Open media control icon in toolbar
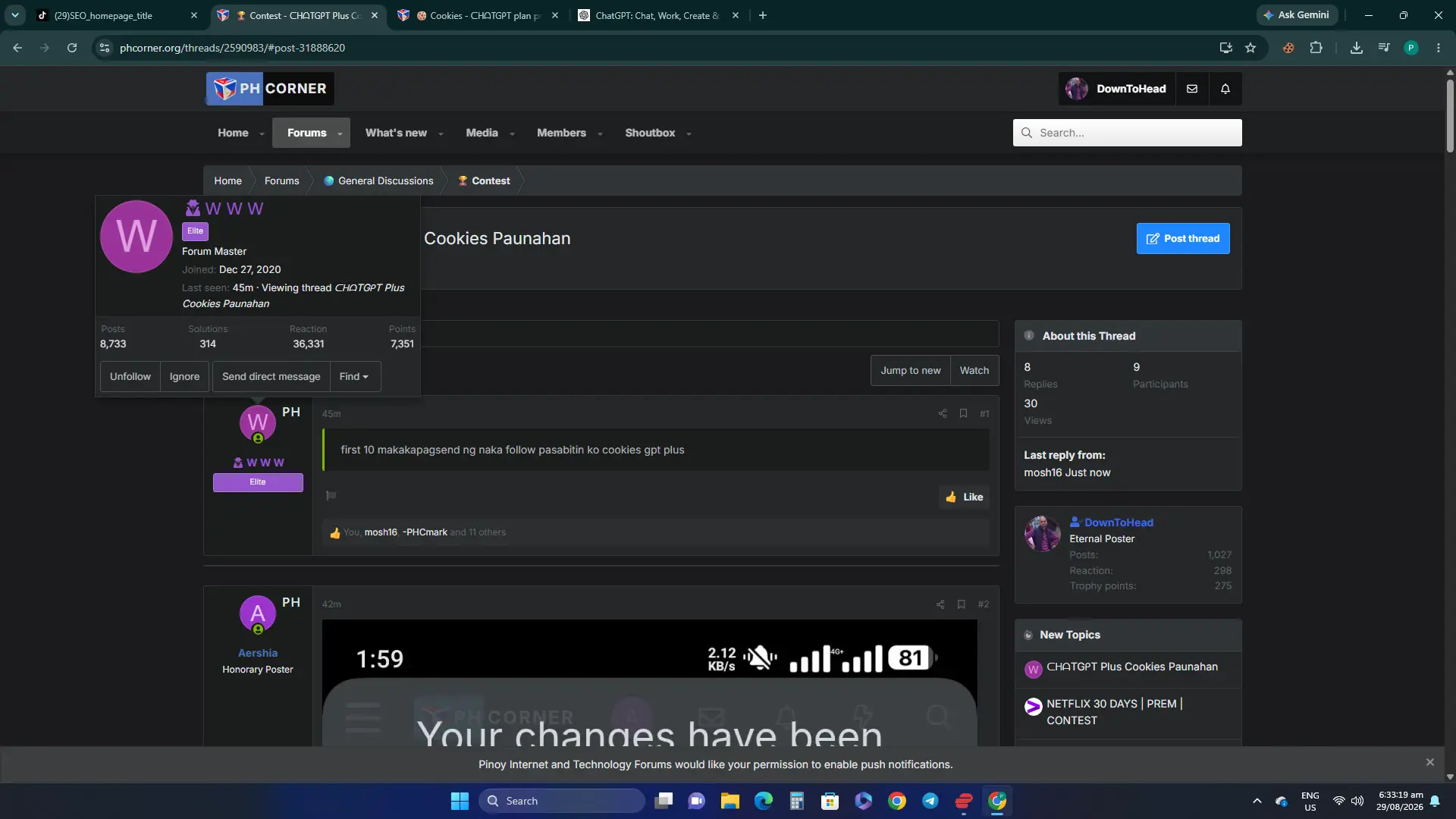The height and width of the screenshot is (819, 1456). coord(1384,48)
